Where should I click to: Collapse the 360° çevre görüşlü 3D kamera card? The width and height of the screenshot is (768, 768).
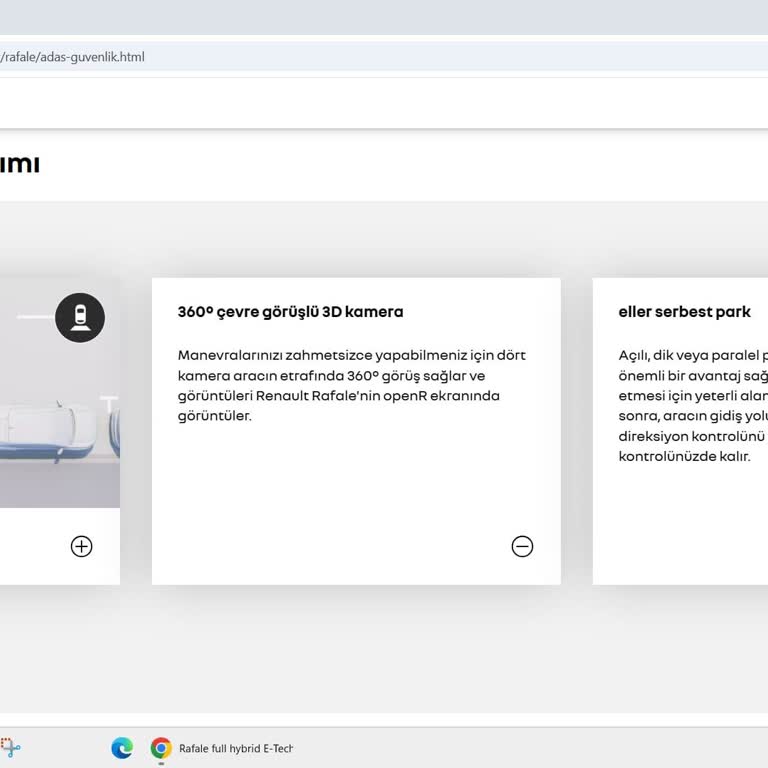(522, 546)
